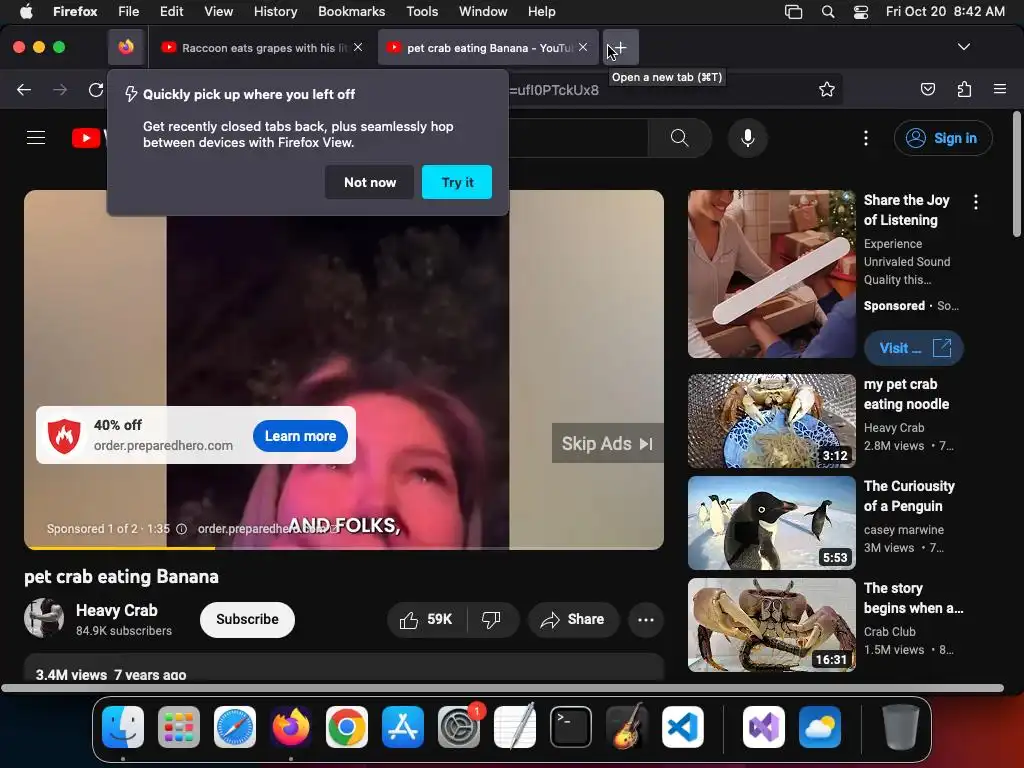Image resolution: width=1024 pixels, height=768 pixels.
Task: Open Terminal from the Dock
Action: pyautogui.click(x=571, y=727)
